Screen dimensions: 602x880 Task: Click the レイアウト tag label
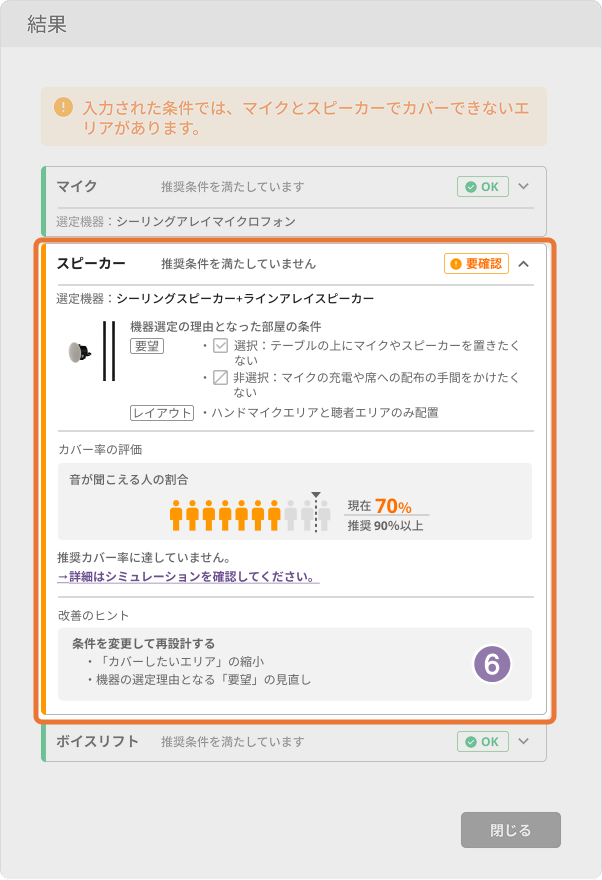tap(162, 413)
